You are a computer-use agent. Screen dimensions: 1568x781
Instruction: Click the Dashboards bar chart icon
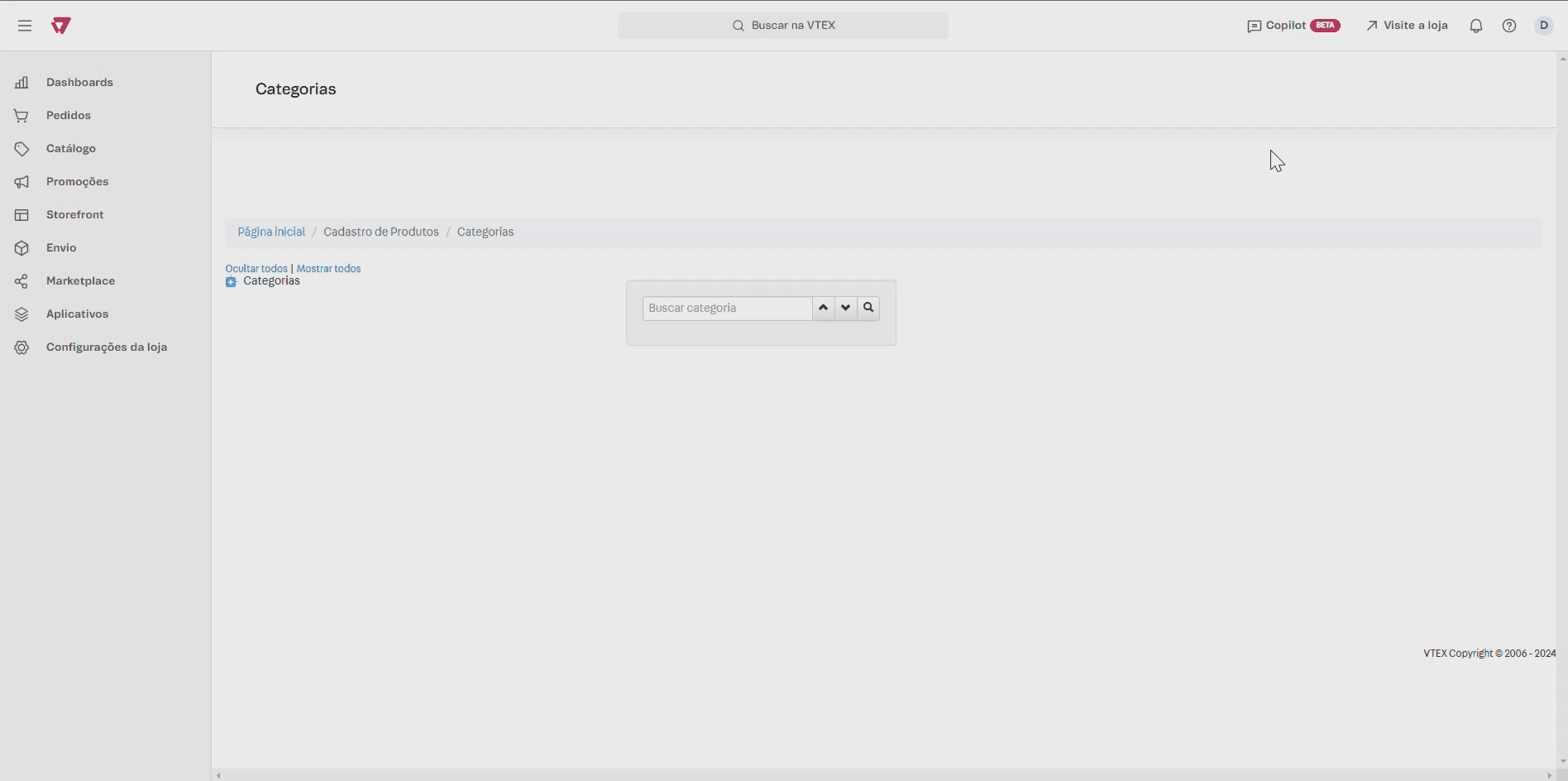pyautogui.click(x=22, y=82)
